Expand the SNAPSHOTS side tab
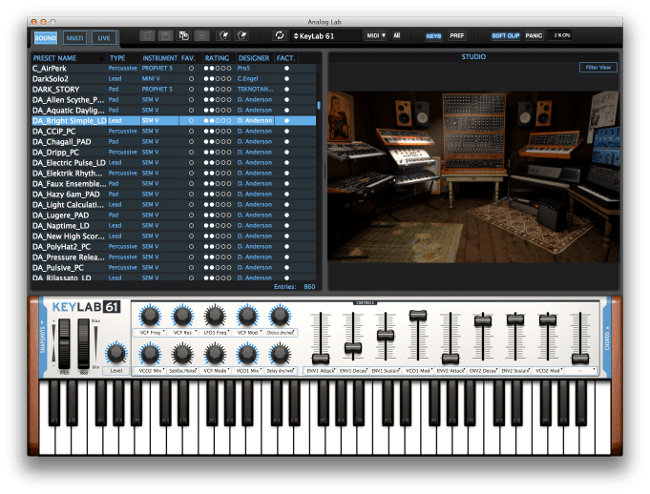The width and height of the screenshot is (650, 494). [x=42, y=336]
